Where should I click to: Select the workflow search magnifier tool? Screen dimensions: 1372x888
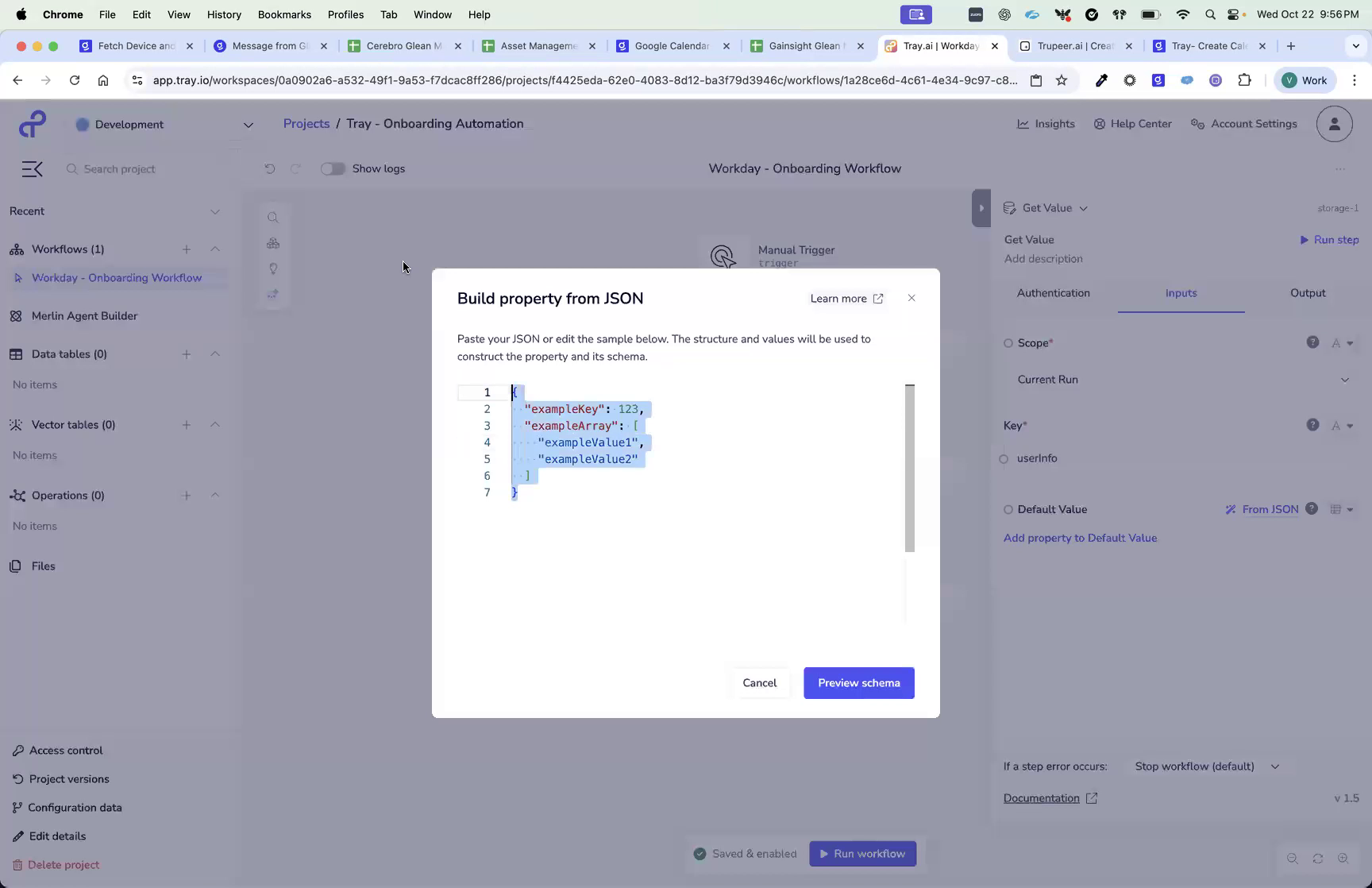tap(273, 217)
